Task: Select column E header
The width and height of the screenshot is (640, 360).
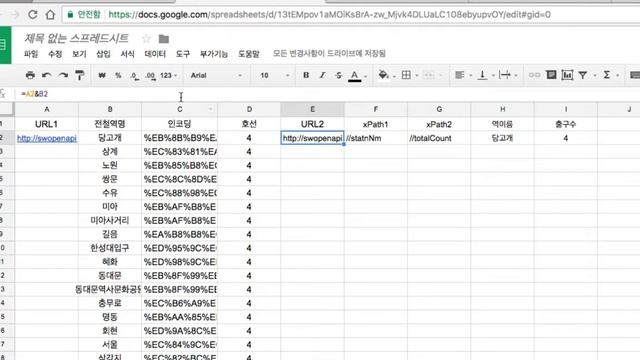Action: (x=312, y=109)
